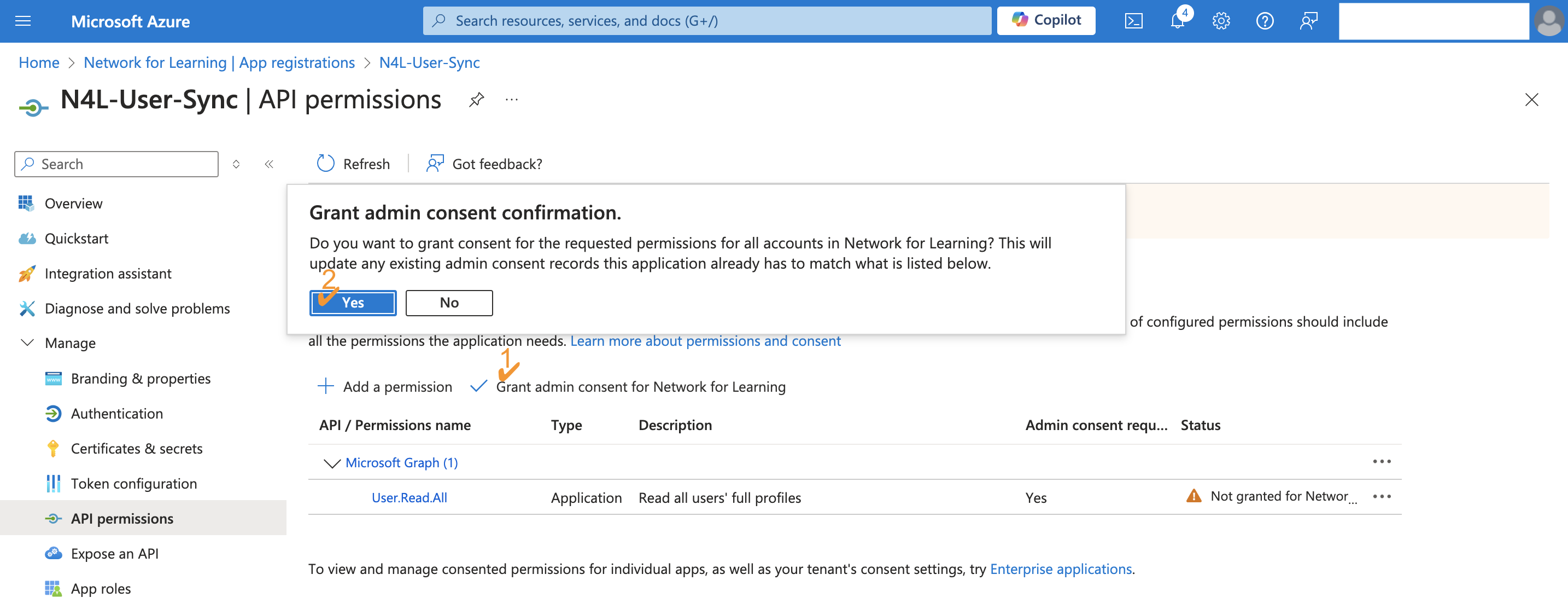The image size is (1568, 615).
Task: Confirm consent by clicking Yes
Action: tap(353, 303)
